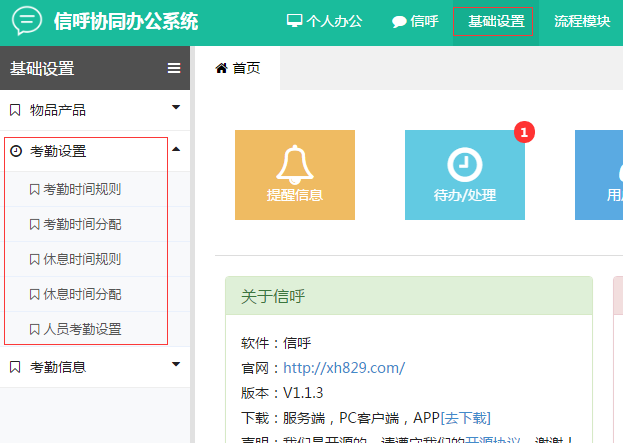The height and width of the screenshot is (443, 623).
Task: Select the 首页 tab
Action: 238,68
